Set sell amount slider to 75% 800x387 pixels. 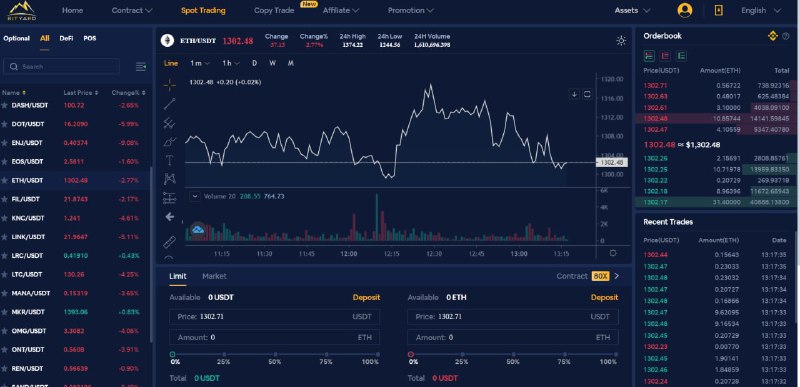tap(564, 354)
